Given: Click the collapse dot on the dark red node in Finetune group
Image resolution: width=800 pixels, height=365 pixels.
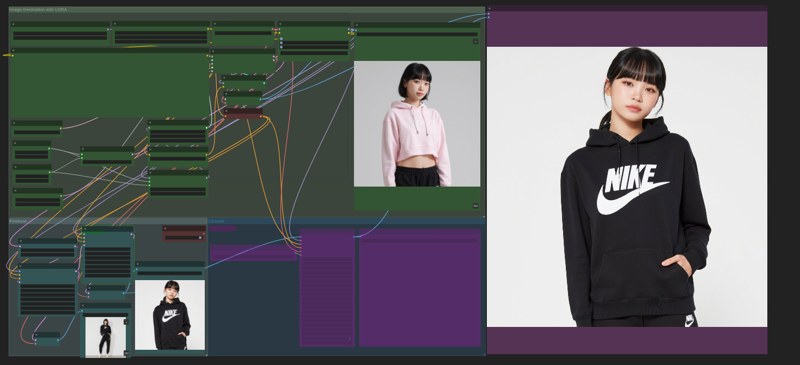Looking at the screenshot, I should 165,228.
